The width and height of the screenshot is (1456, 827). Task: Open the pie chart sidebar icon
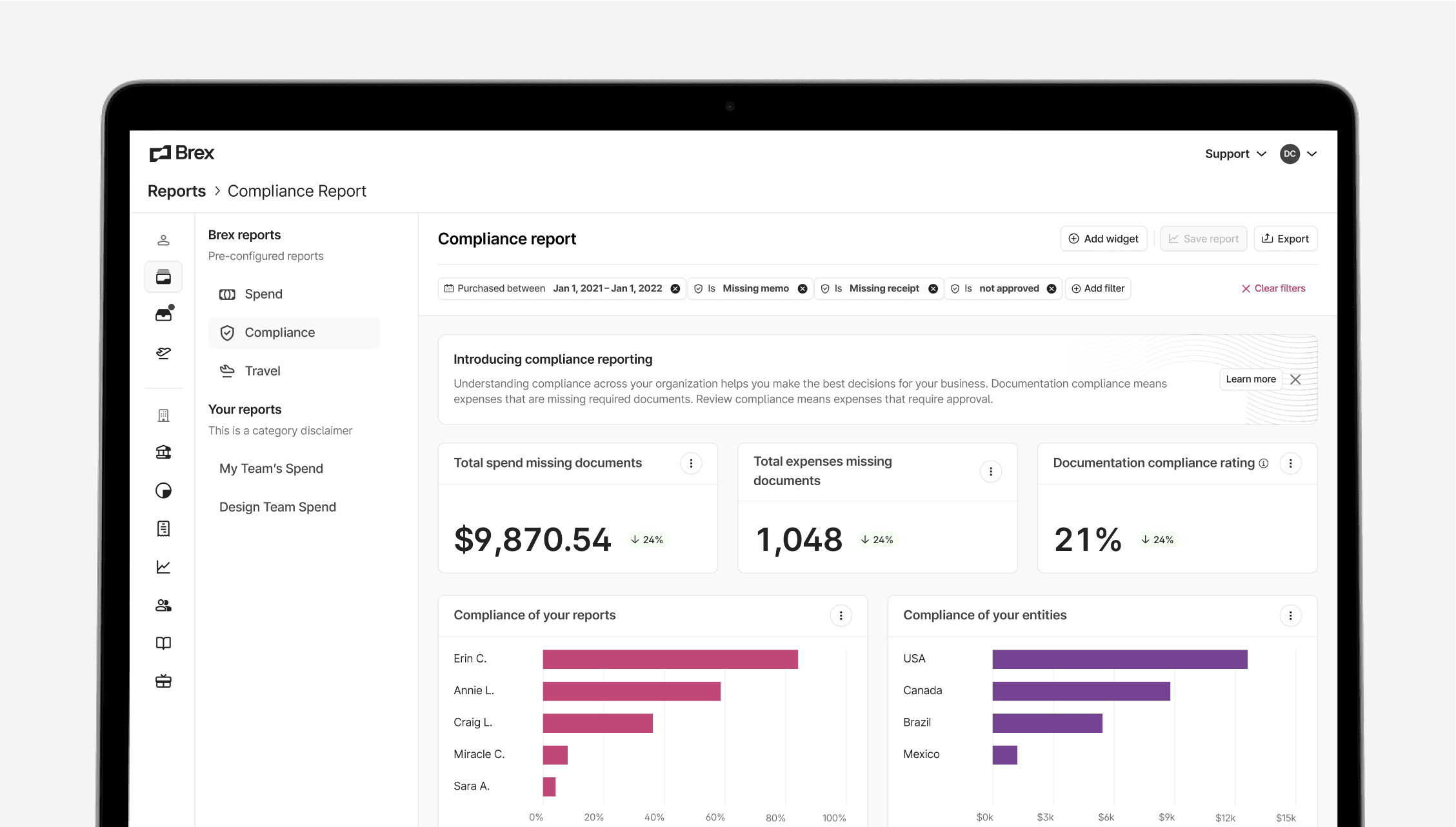(x=163, y=491)
